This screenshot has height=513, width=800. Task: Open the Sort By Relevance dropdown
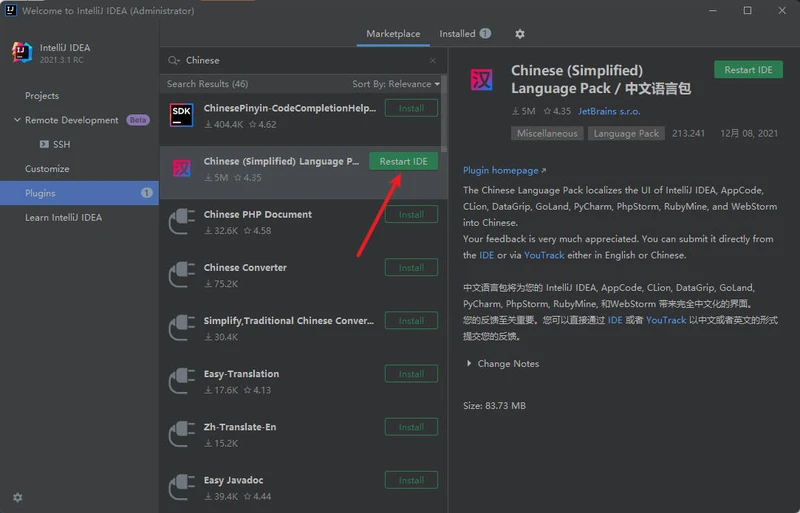click(x=395, y=84)
